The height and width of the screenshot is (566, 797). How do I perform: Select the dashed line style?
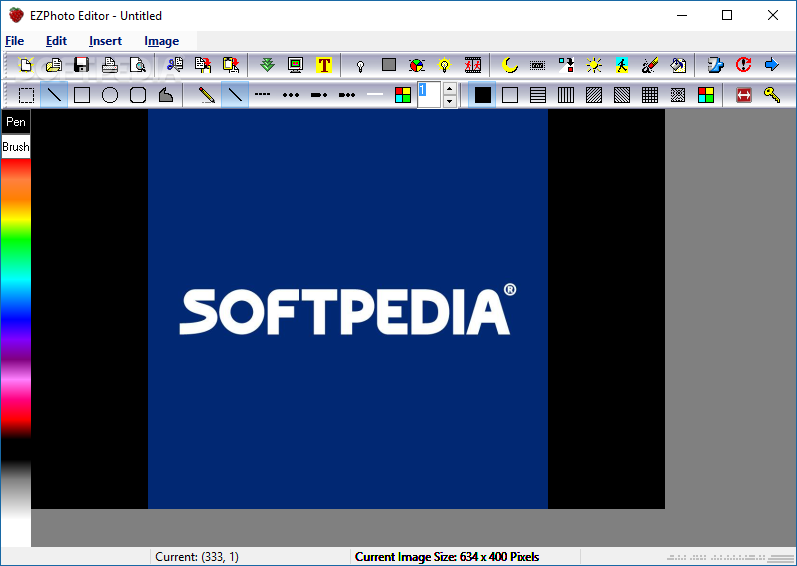[262, 95]
